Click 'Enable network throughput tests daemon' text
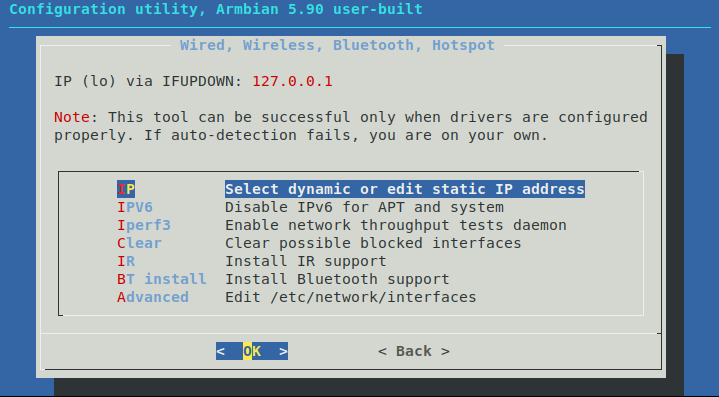The width and height of the screenshot is (719, 397). point(396,225)
